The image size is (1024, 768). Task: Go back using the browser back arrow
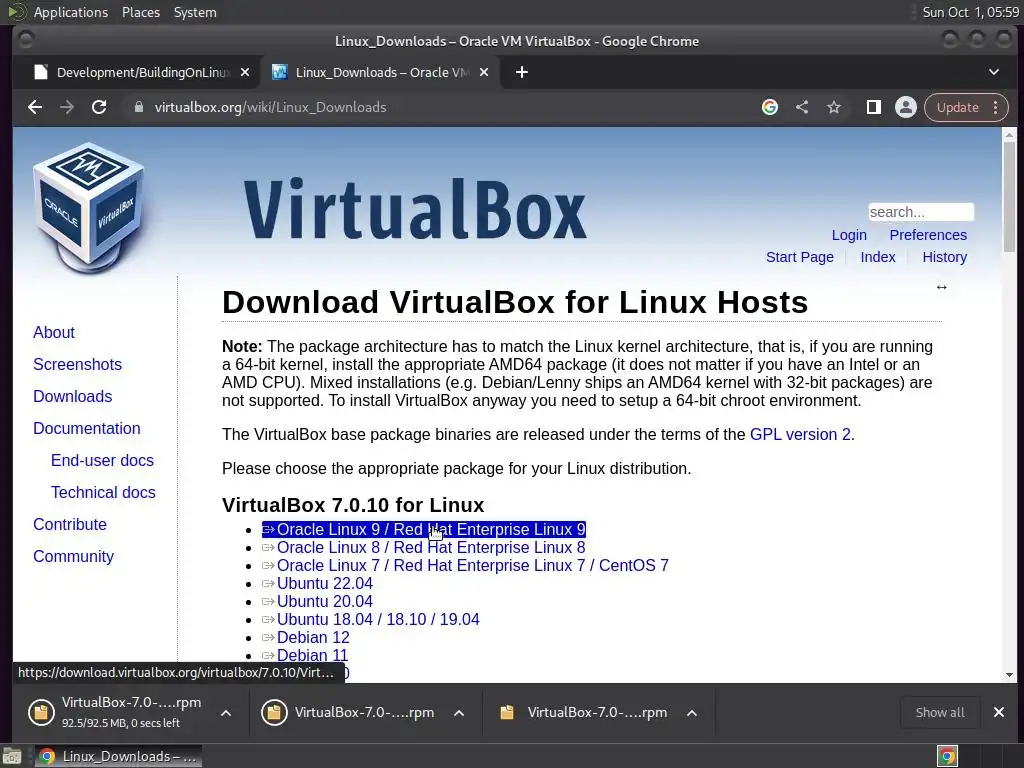coord(35,107)
